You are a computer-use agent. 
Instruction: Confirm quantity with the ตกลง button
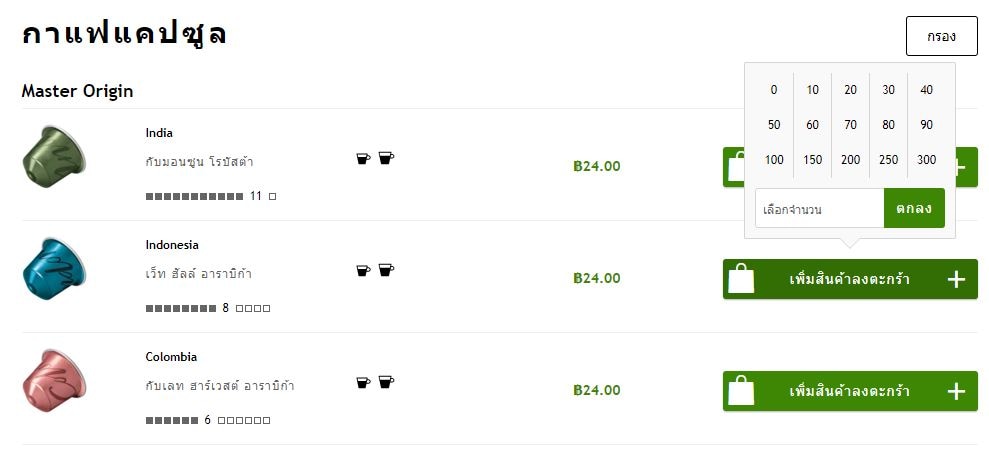pos(914,208)
